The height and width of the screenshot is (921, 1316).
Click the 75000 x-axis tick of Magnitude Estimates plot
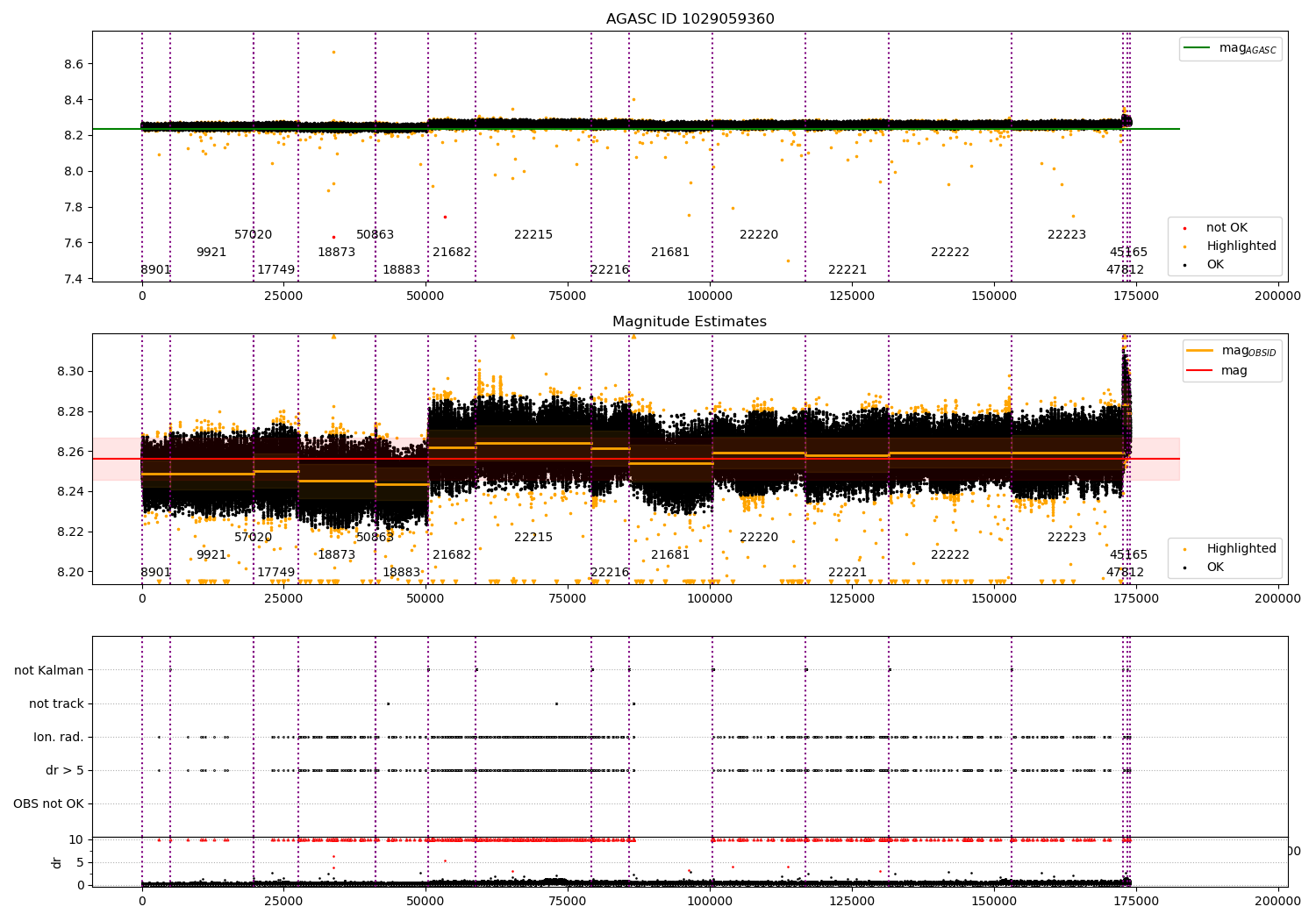tap(568, 598)
